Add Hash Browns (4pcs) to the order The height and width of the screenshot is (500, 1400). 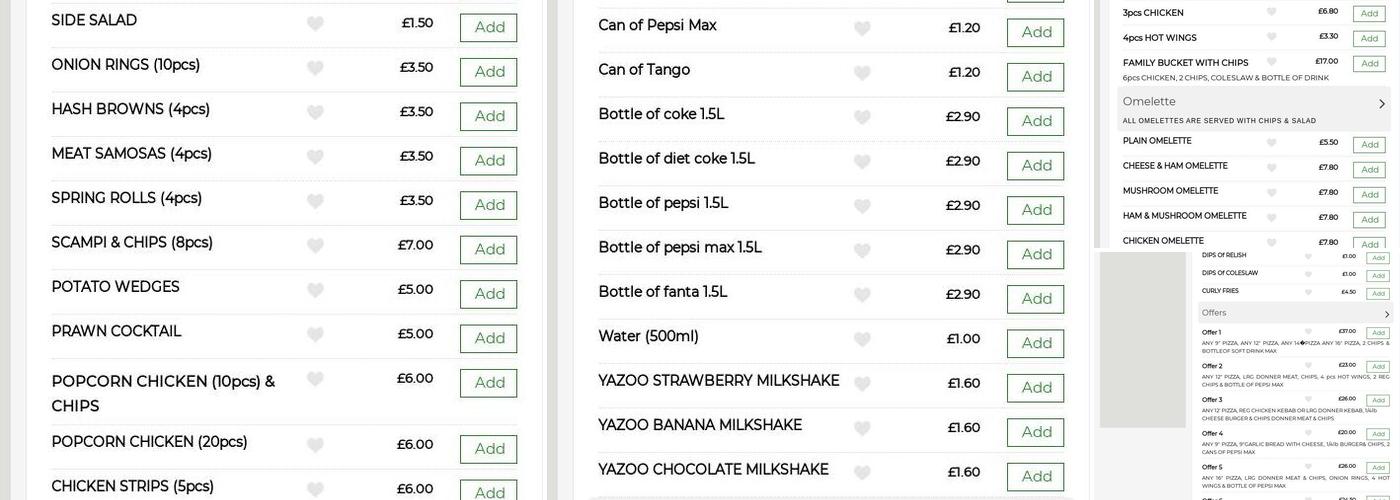click(488, 116)
